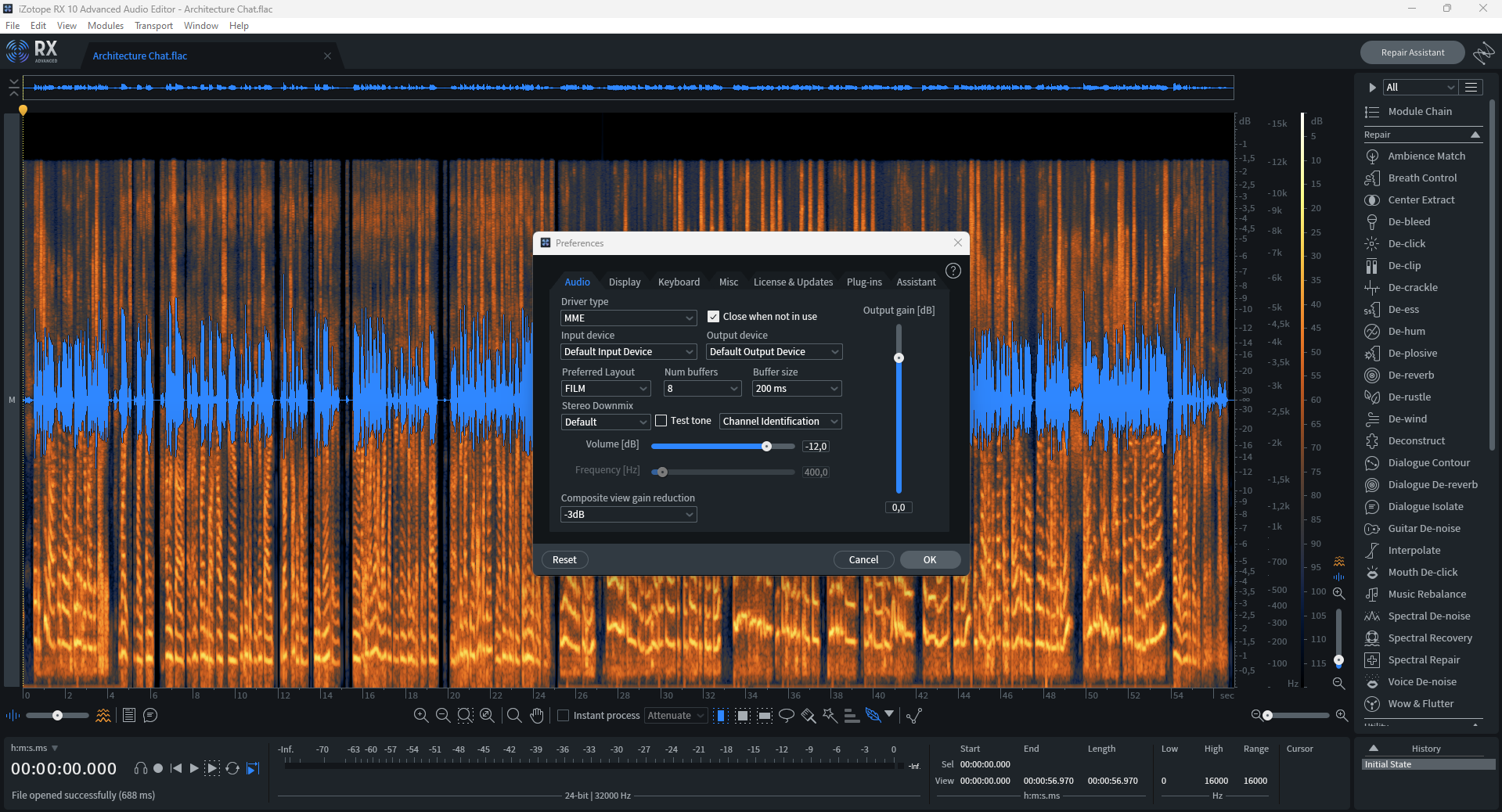
Task: Open the Modules menu
Action: (106, 26)
